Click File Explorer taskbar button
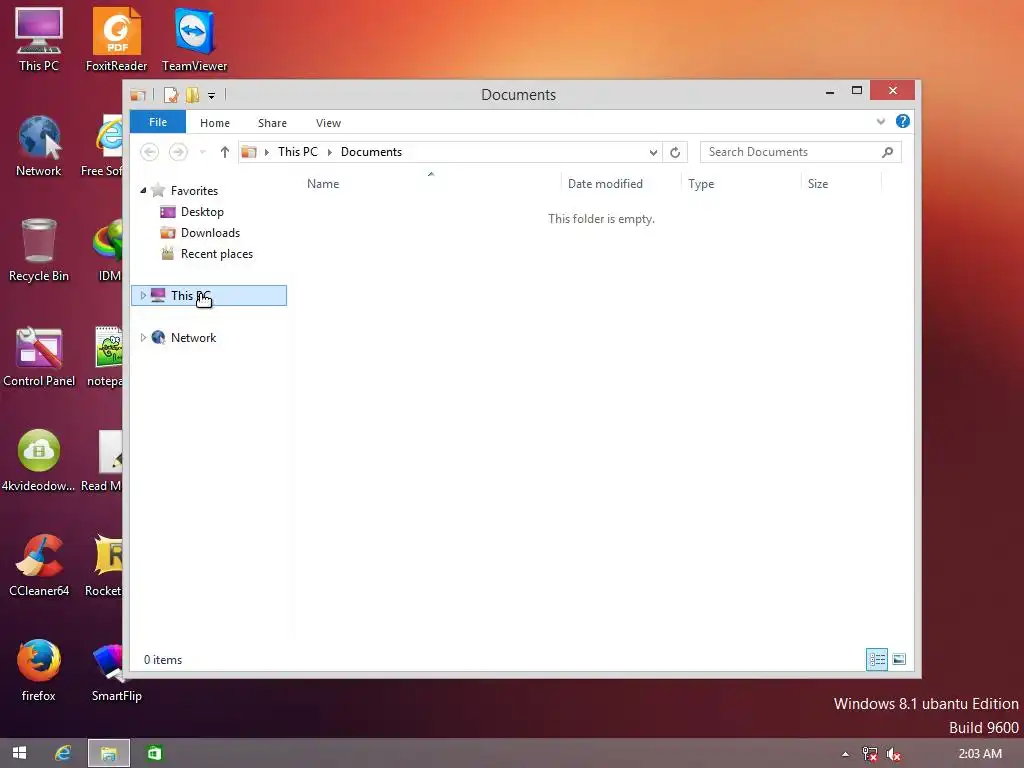The height and width of the screenshot is (768, 1024). tap(109, 753)
